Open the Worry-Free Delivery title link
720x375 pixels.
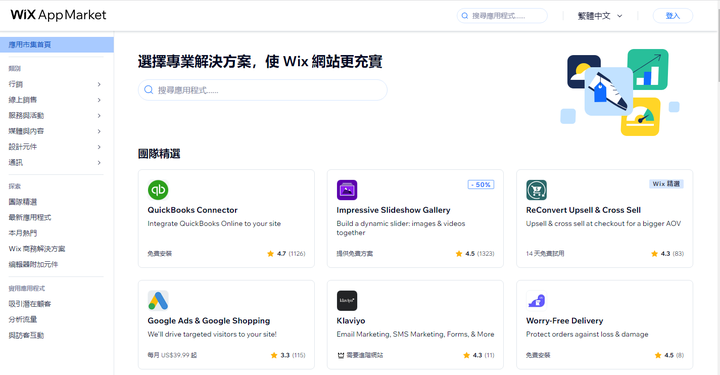(564, 320)
